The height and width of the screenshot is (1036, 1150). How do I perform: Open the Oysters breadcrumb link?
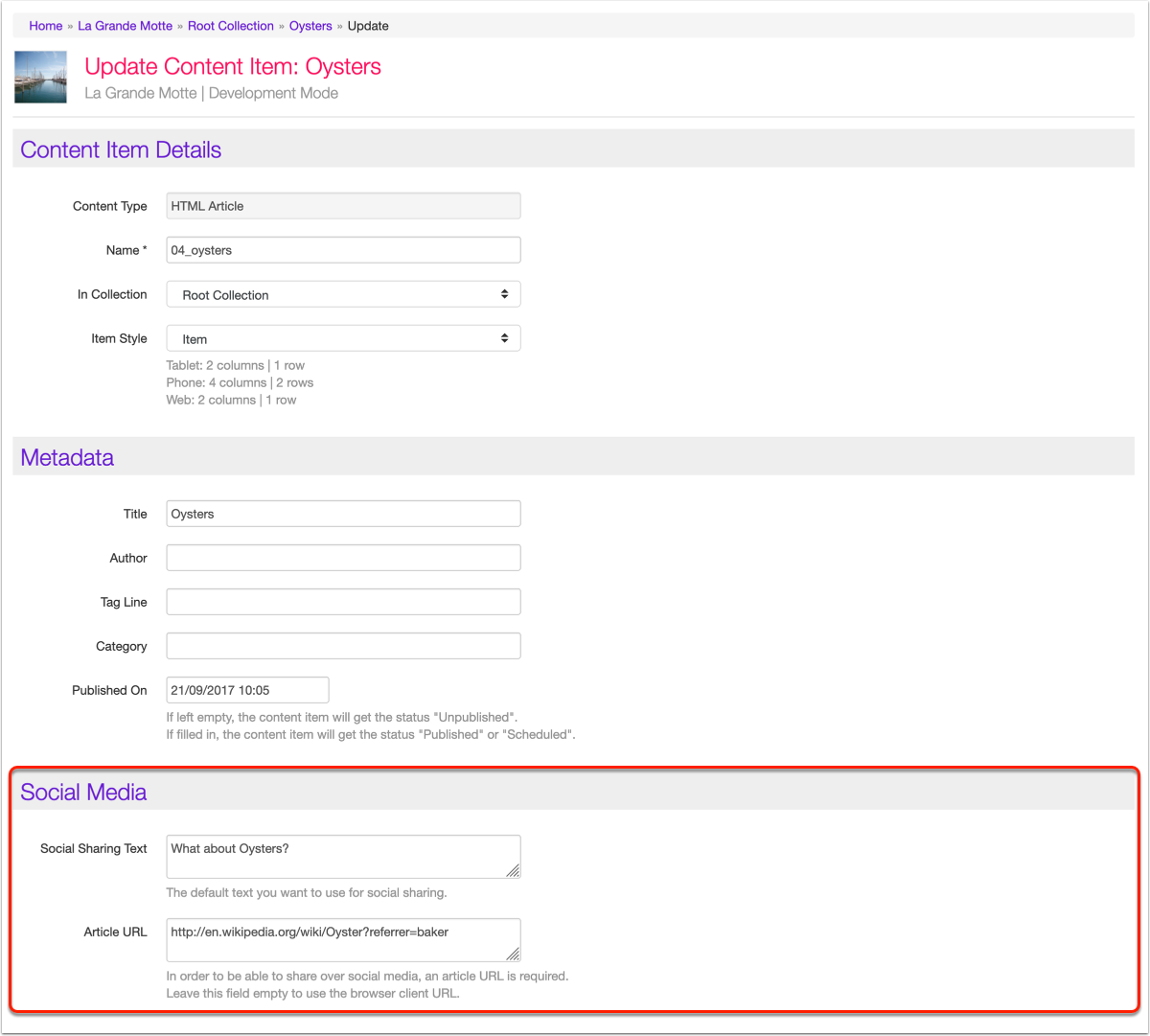[x=310, y=26]
